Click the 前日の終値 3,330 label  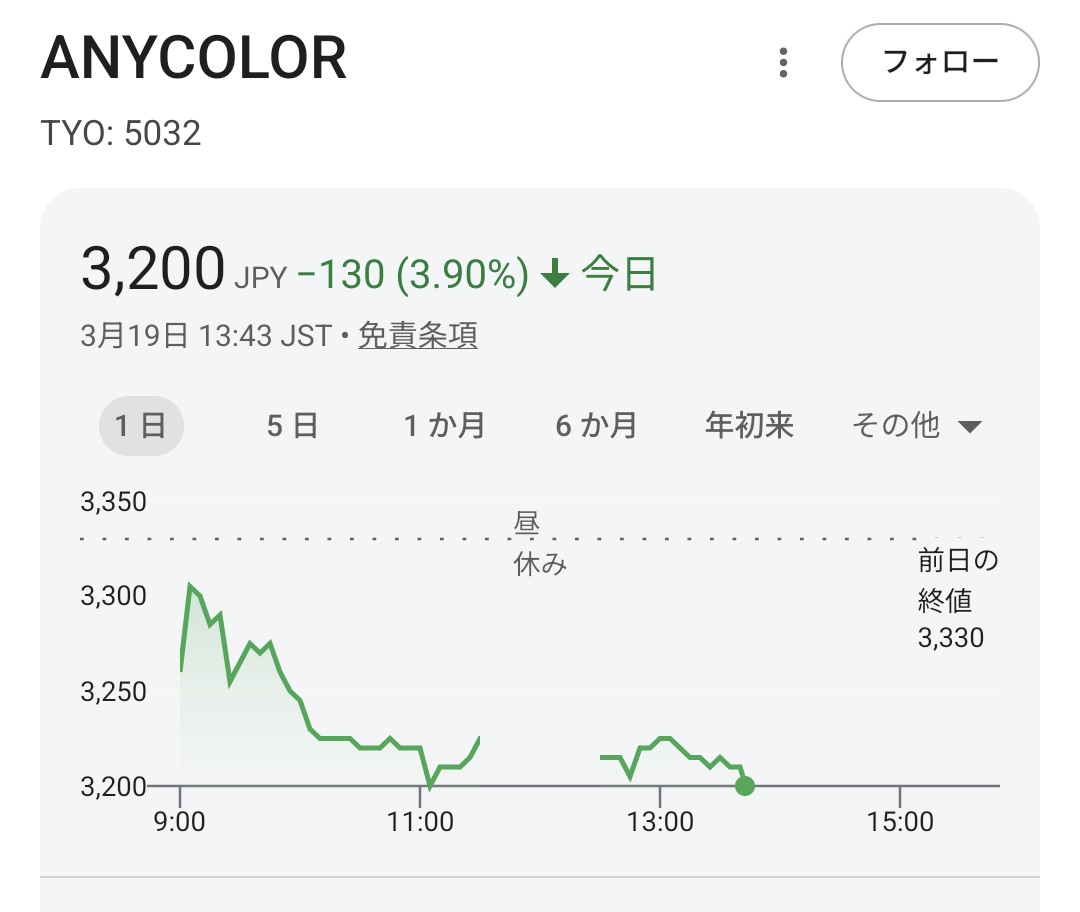coord(957,599)
